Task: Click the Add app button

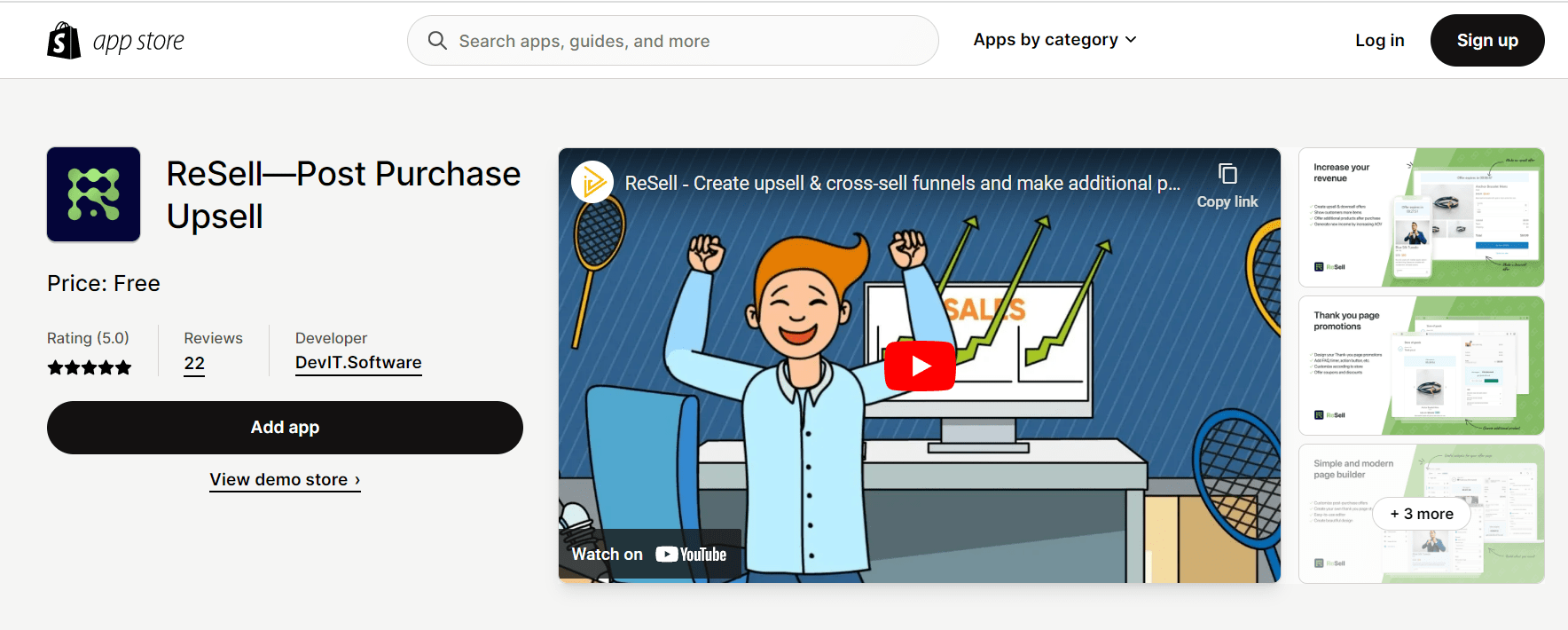Action: 285,428
